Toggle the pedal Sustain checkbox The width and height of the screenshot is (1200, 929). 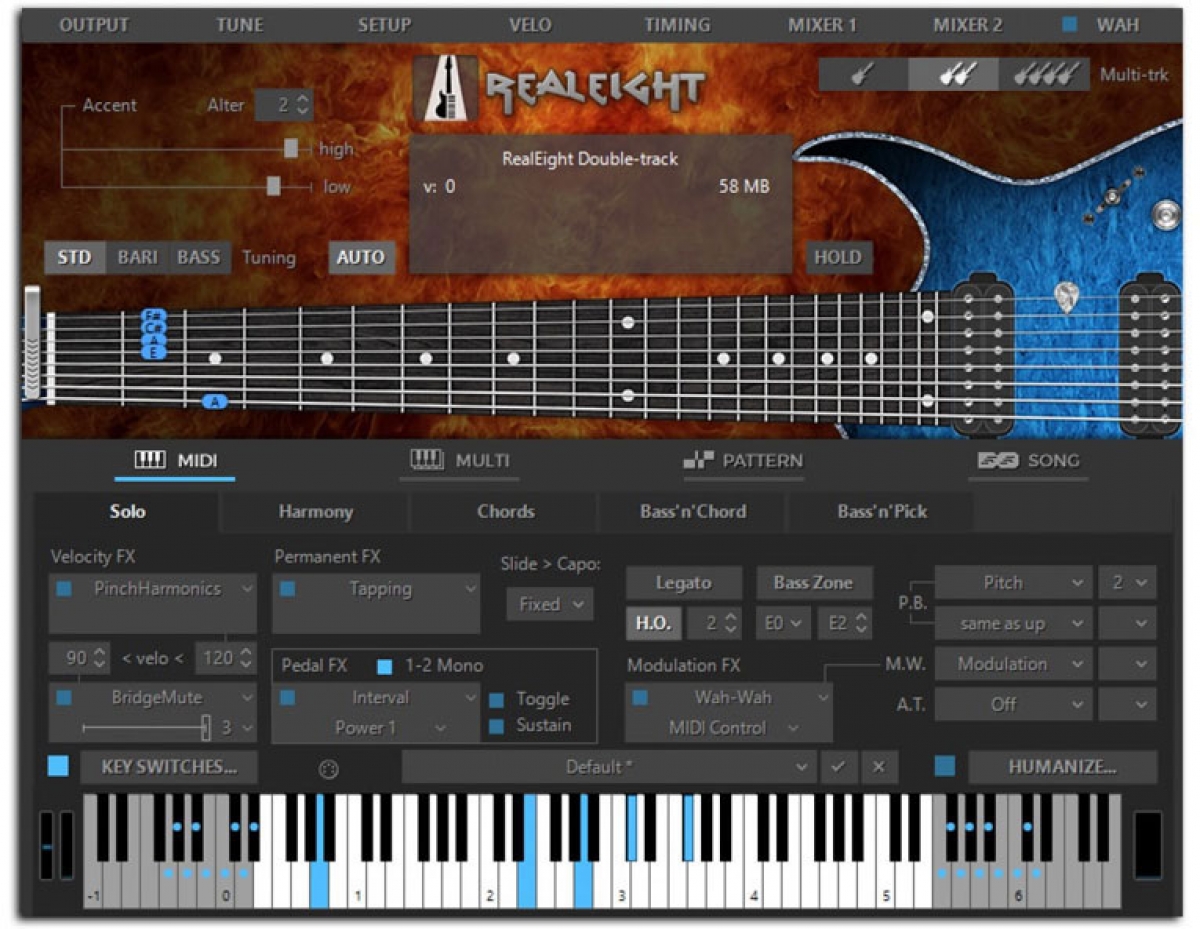pyautogui.click(x=496, y=727)
